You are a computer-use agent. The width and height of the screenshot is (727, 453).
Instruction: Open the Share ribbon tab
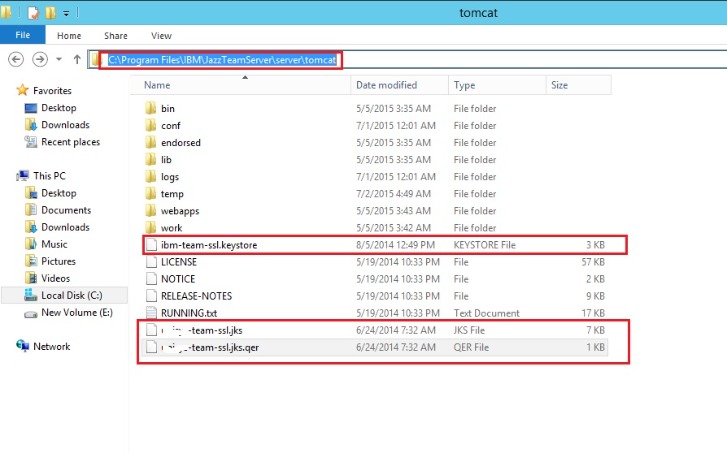pyautogui.click(x=115, y=35)
